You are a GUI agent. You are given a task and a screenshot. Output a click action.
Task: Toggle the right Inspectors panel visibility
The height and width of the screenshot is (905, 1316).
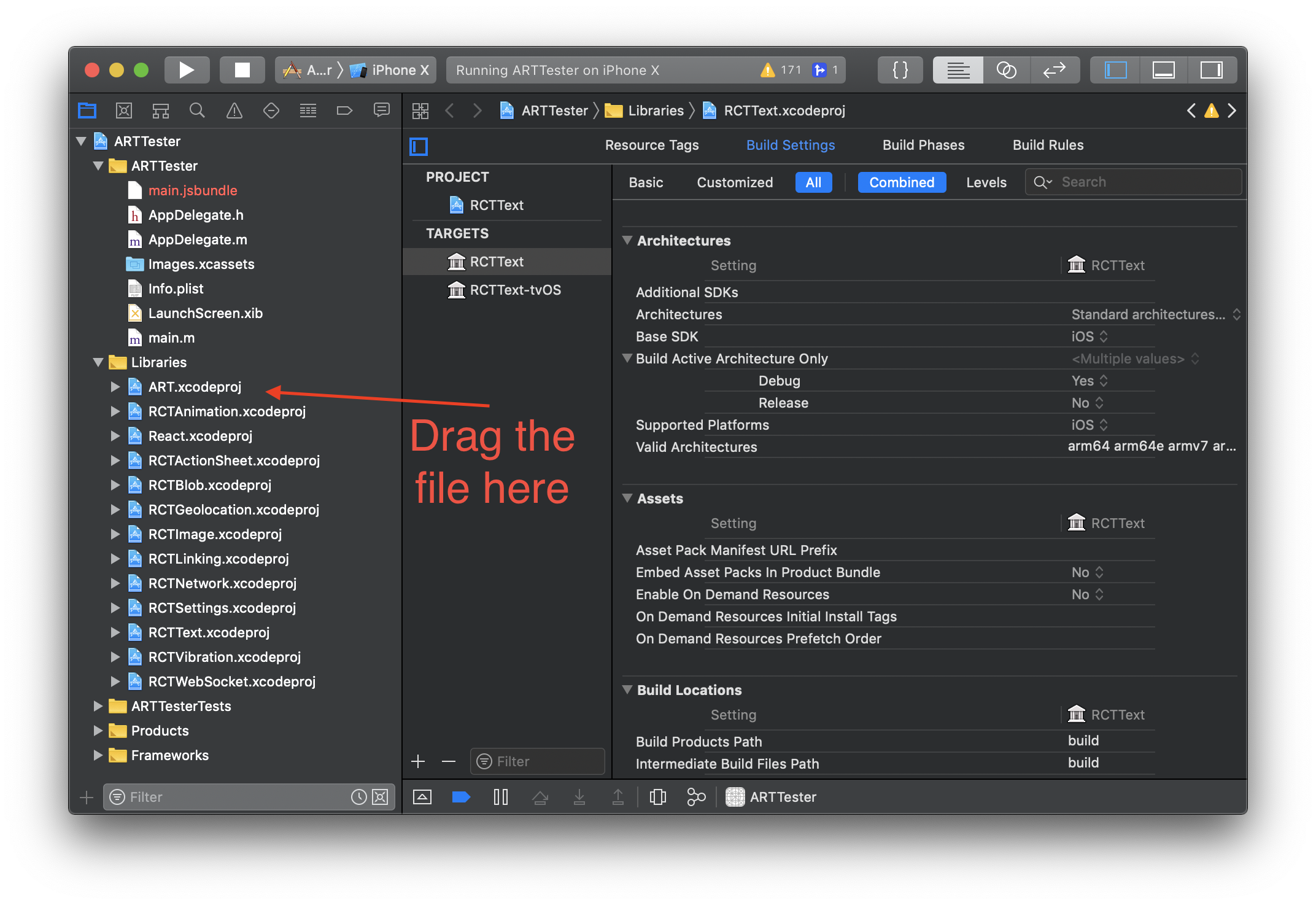[x=1211, y=70]
